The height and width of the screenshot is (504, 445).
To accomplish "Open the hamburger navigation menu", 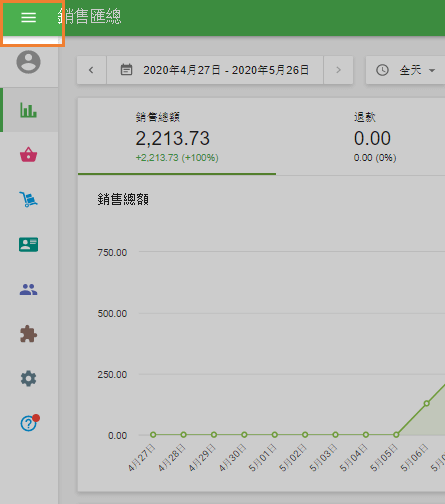I will point(28,17).
